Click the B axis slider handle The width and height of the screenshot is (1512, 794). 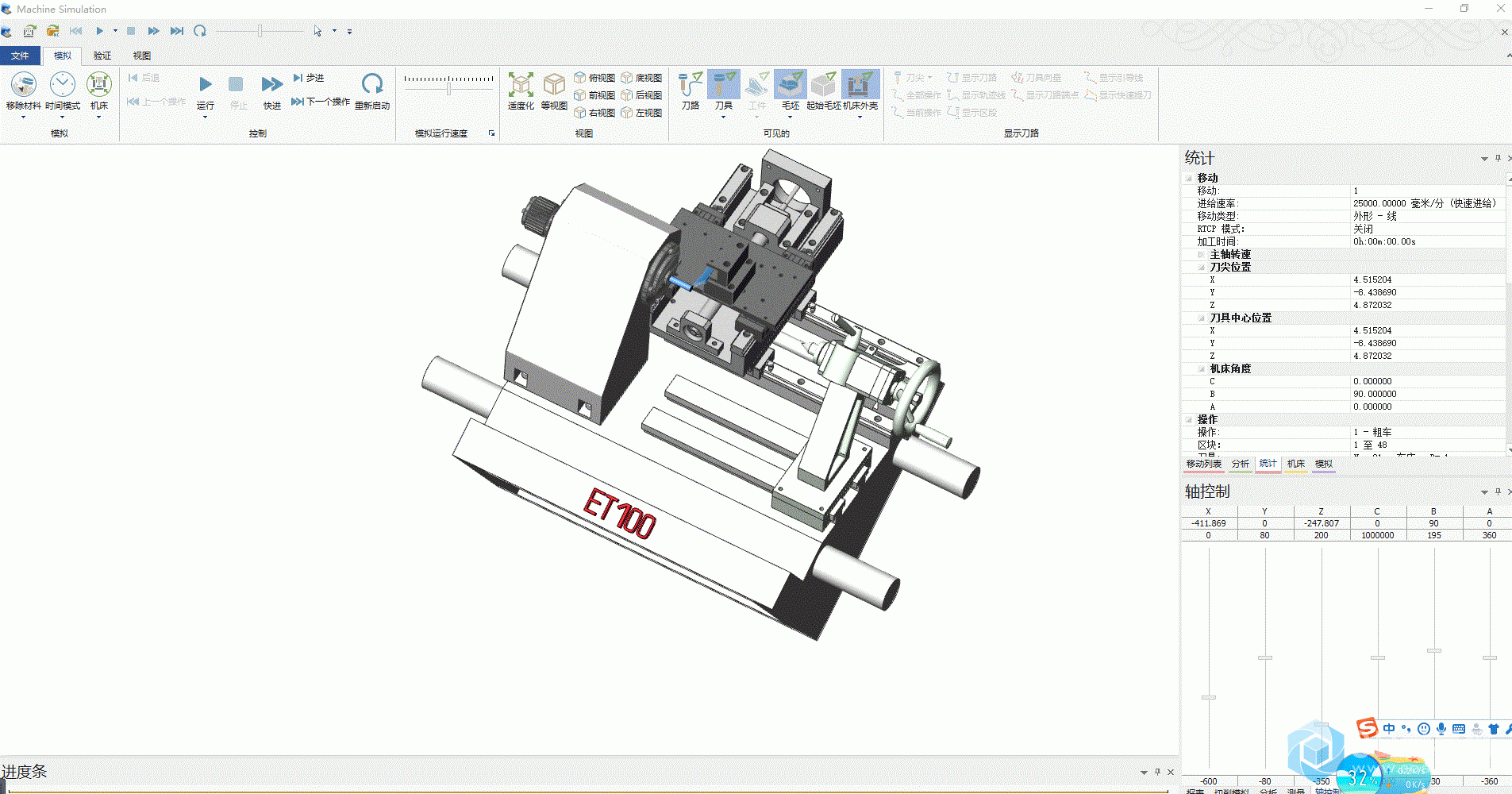[x=1434, y=650]
